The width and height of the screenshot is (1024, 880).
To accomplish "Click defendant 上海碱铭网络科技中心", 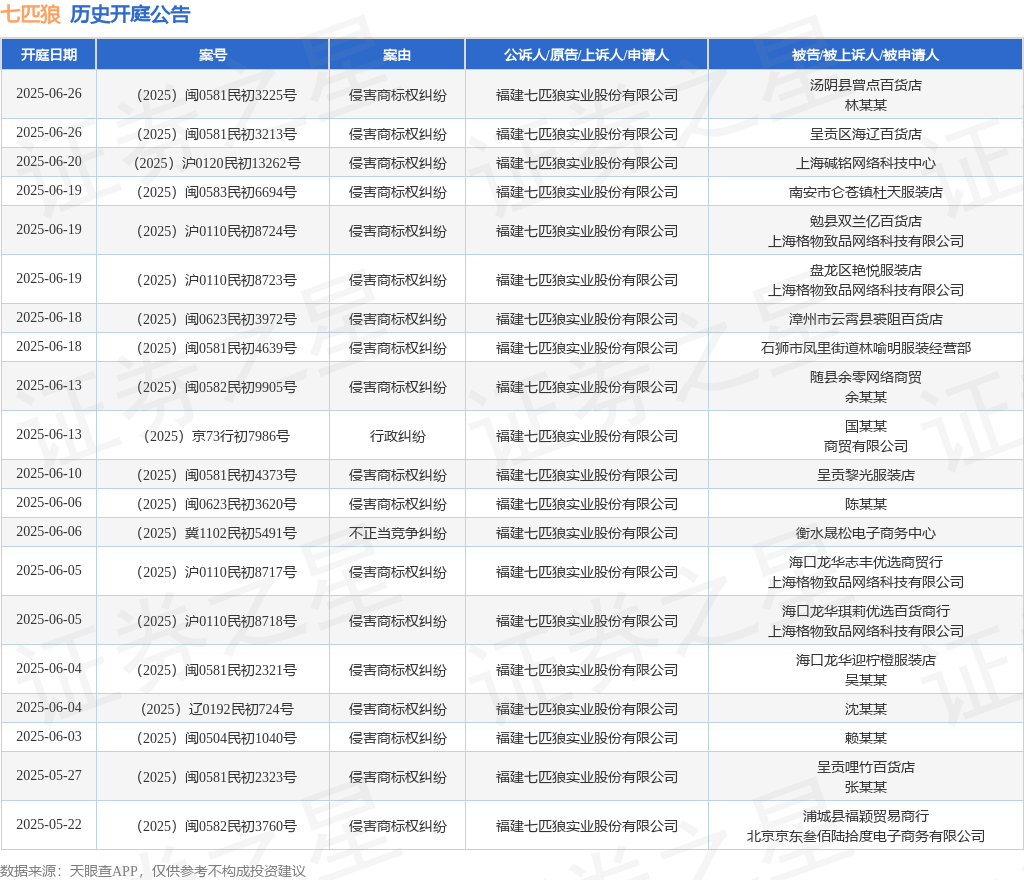I will (866, 163).
